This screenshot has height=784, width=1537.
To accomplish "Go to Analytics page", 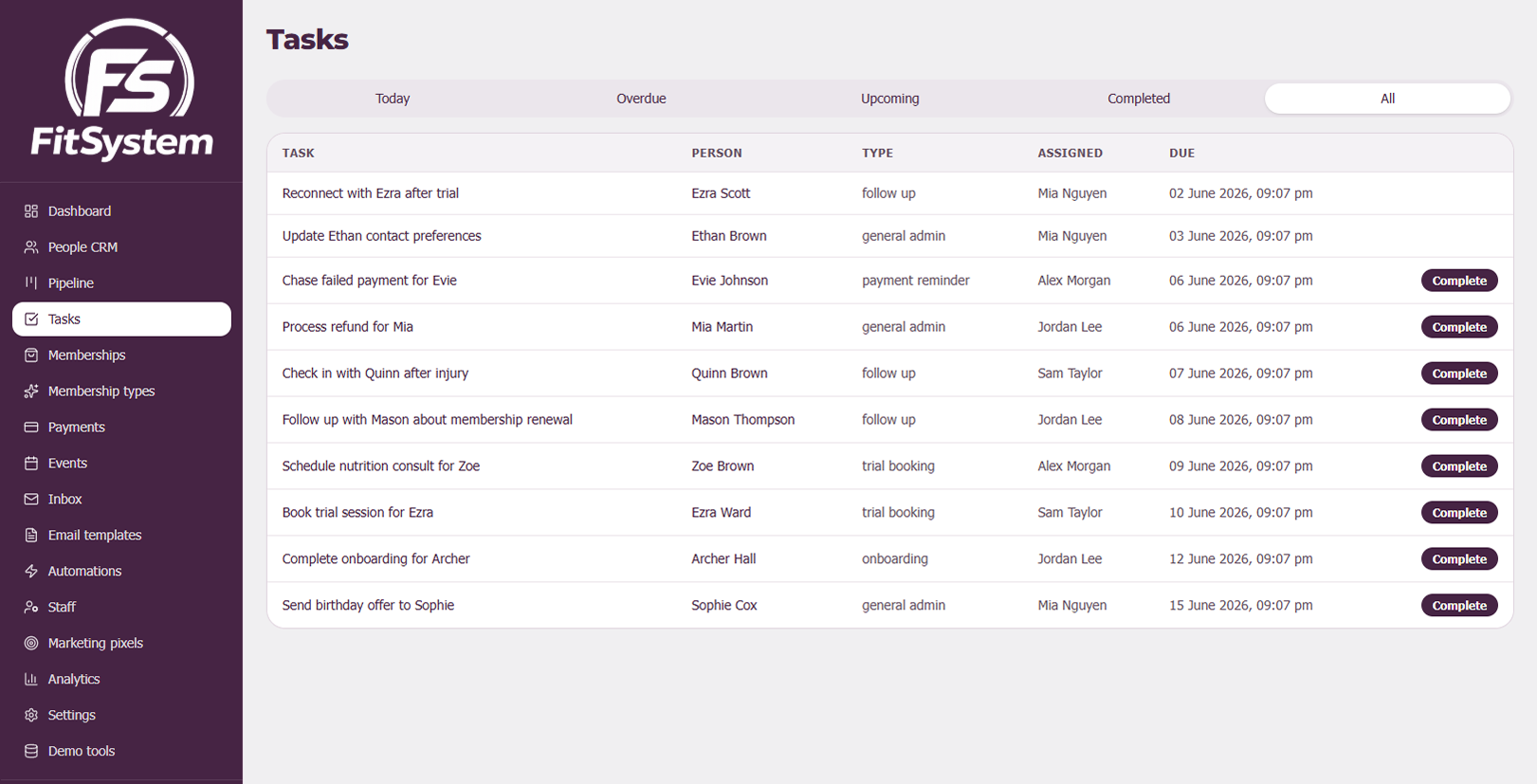I will [121, 680].
